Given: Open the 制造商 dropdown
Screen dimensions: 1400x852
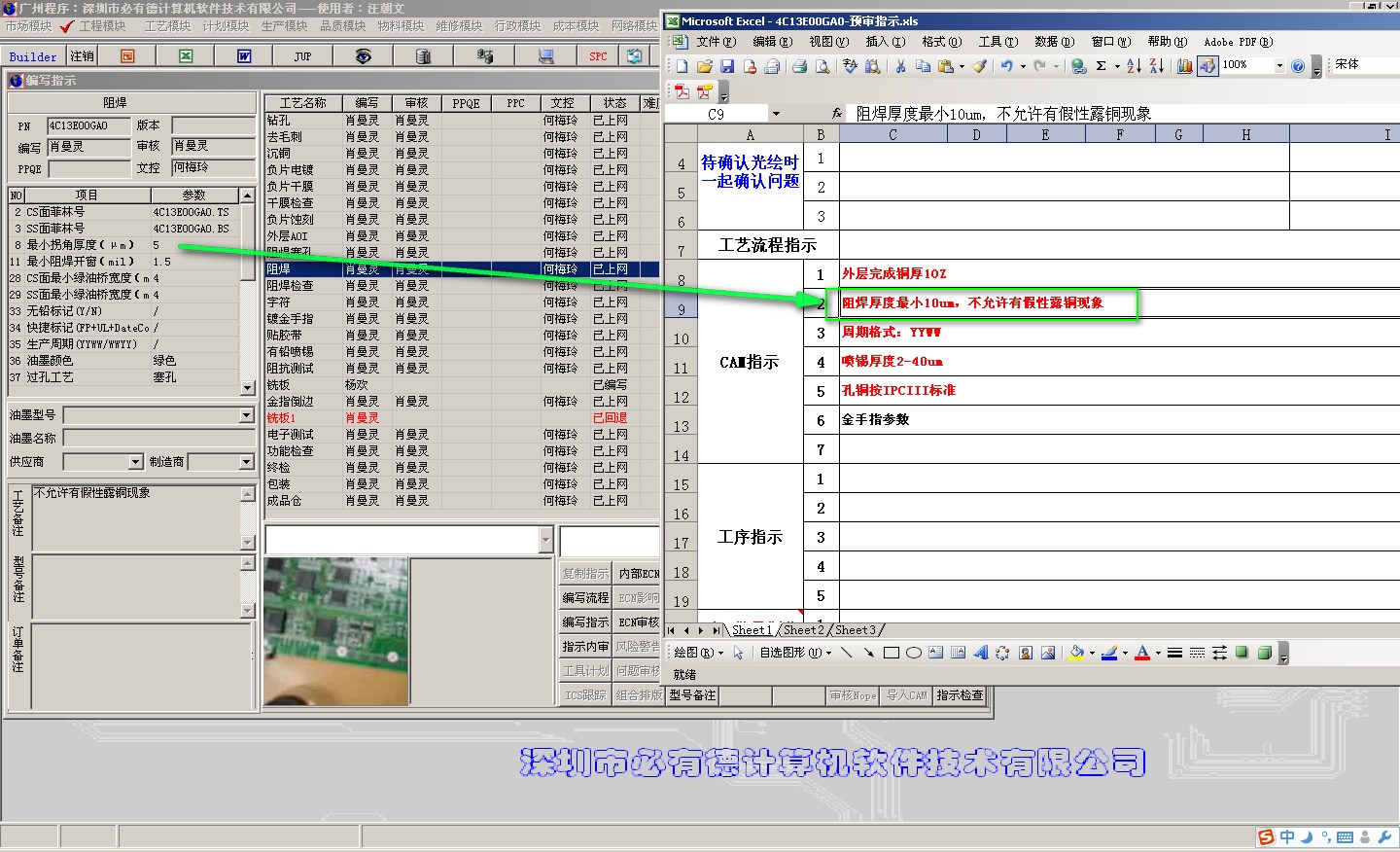Looking at the screenshot, I should tap(246, 462).
